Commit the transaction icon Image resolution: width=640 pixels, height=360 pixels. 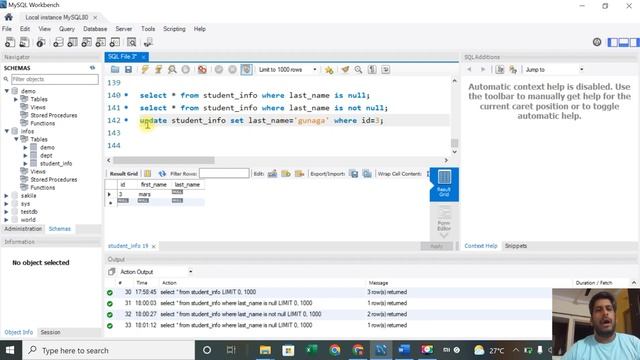(219, 70)
